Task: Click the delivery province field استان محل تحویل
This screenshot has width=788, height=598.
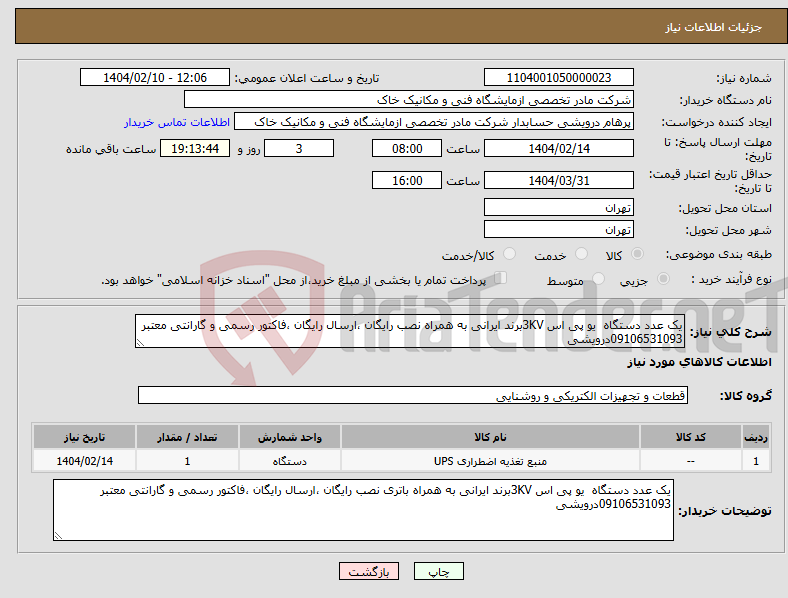Action: click(559, 207)
